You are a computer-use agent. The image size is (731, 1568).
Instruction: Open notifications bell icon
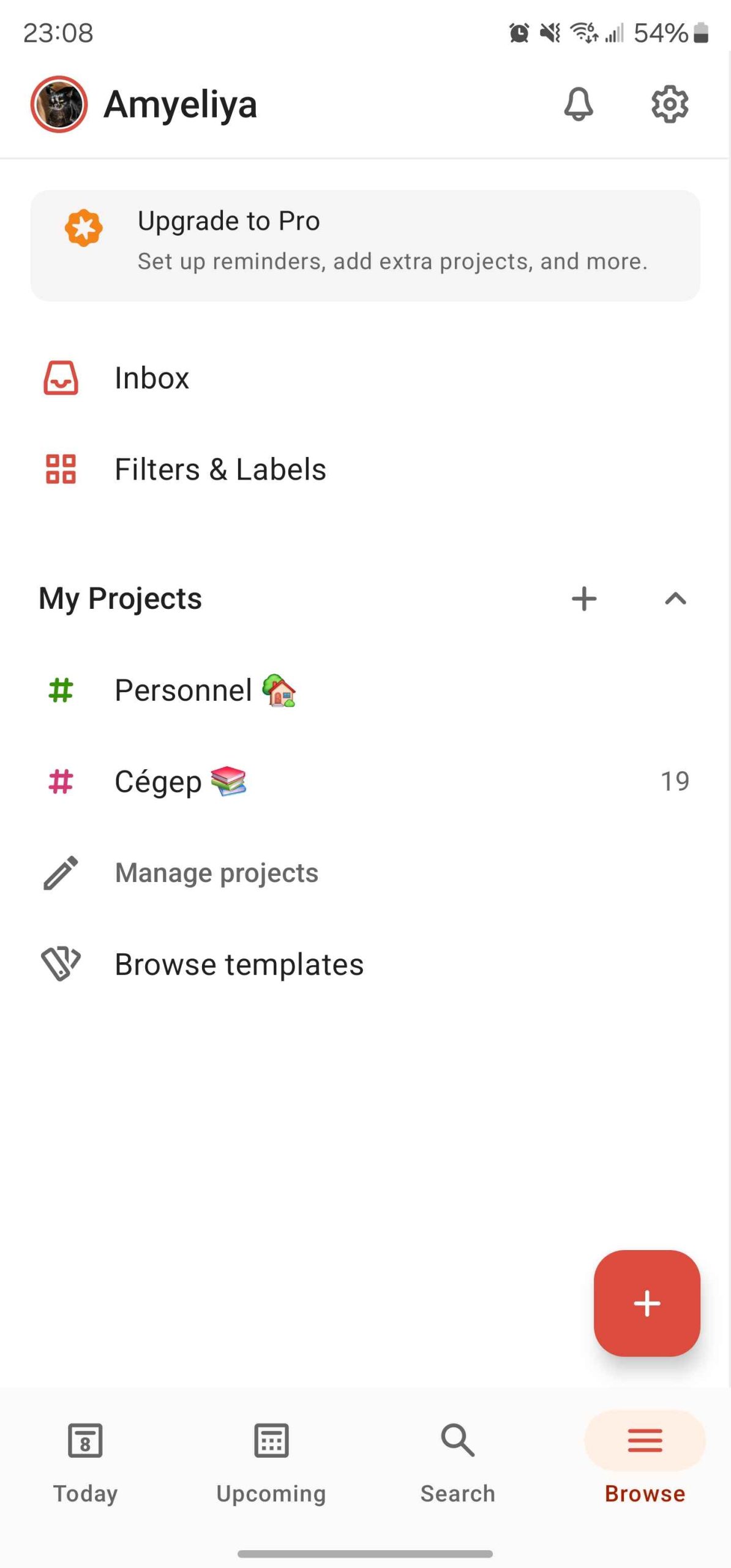(578, 104)
